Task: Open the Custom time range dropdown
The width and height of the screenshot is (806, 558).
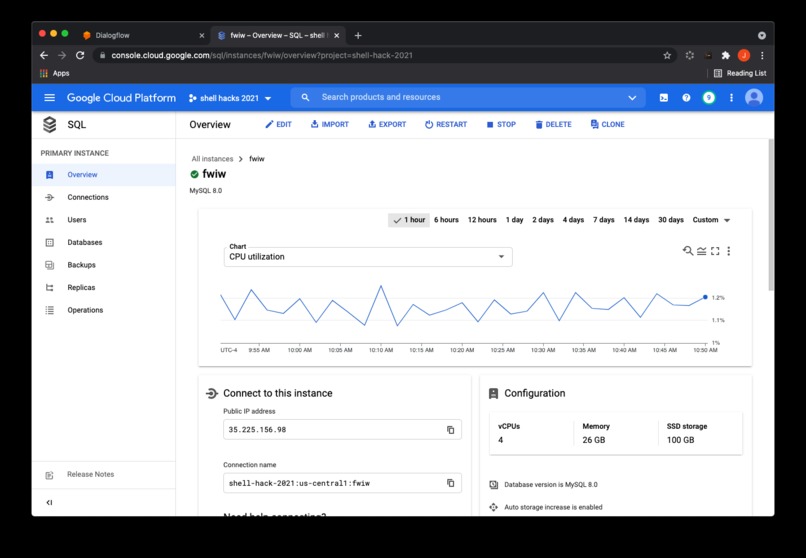Action: click(711, 220)
